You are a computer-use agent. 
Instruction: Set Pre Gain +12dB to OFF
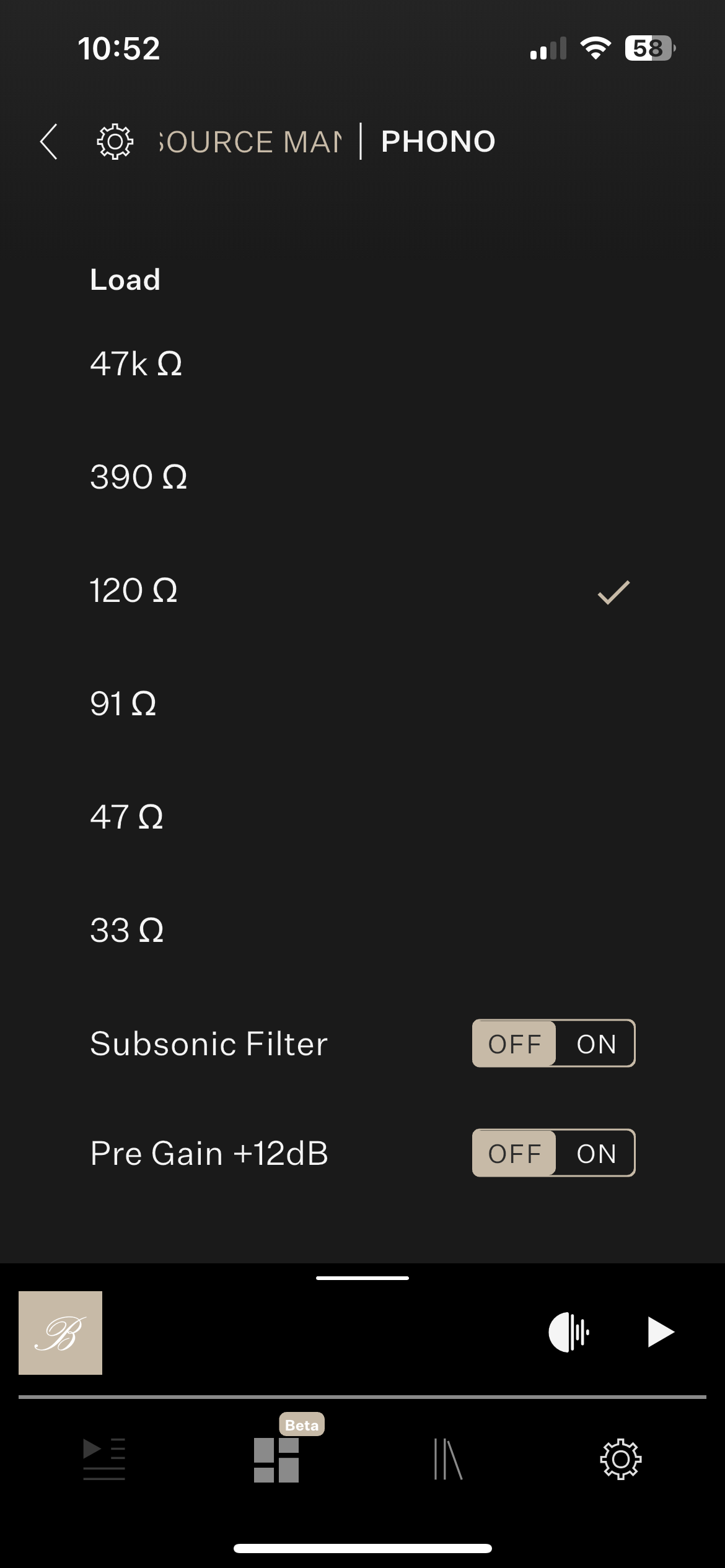(x=514, y=1154)
